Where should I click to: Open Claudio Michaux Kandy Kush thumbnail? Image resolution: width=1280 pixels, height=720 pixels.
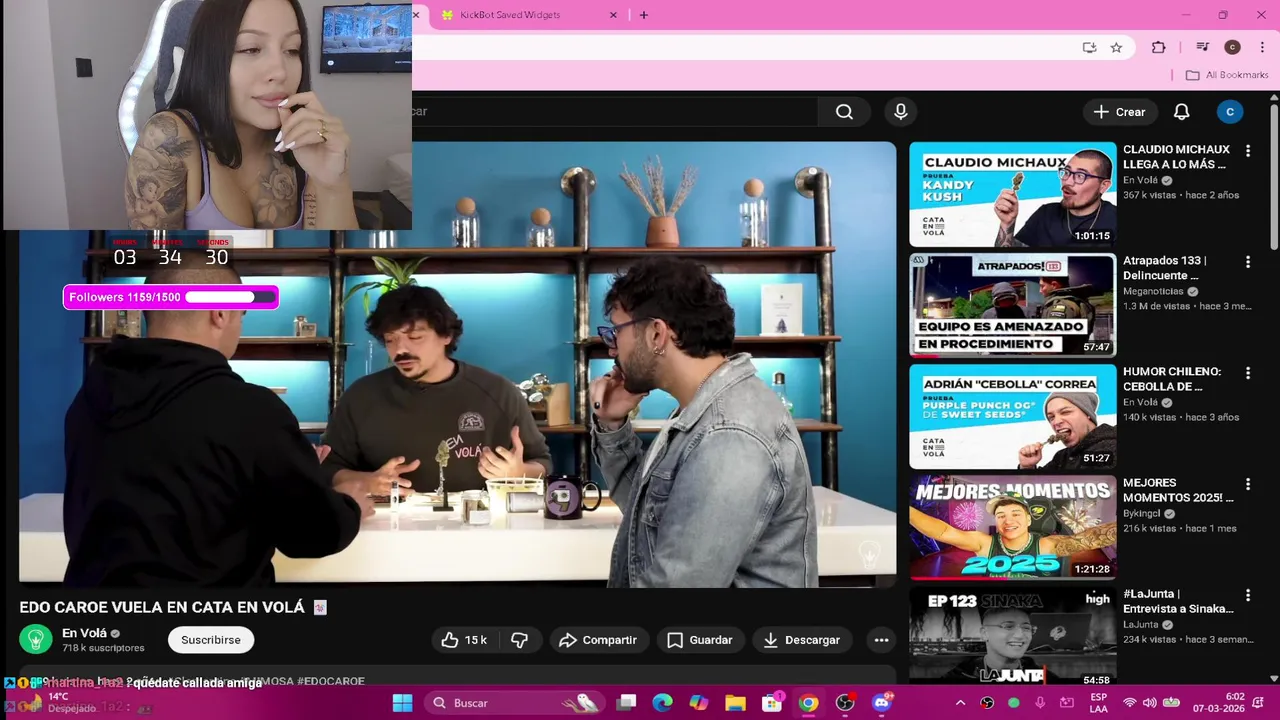point(1012,194)
